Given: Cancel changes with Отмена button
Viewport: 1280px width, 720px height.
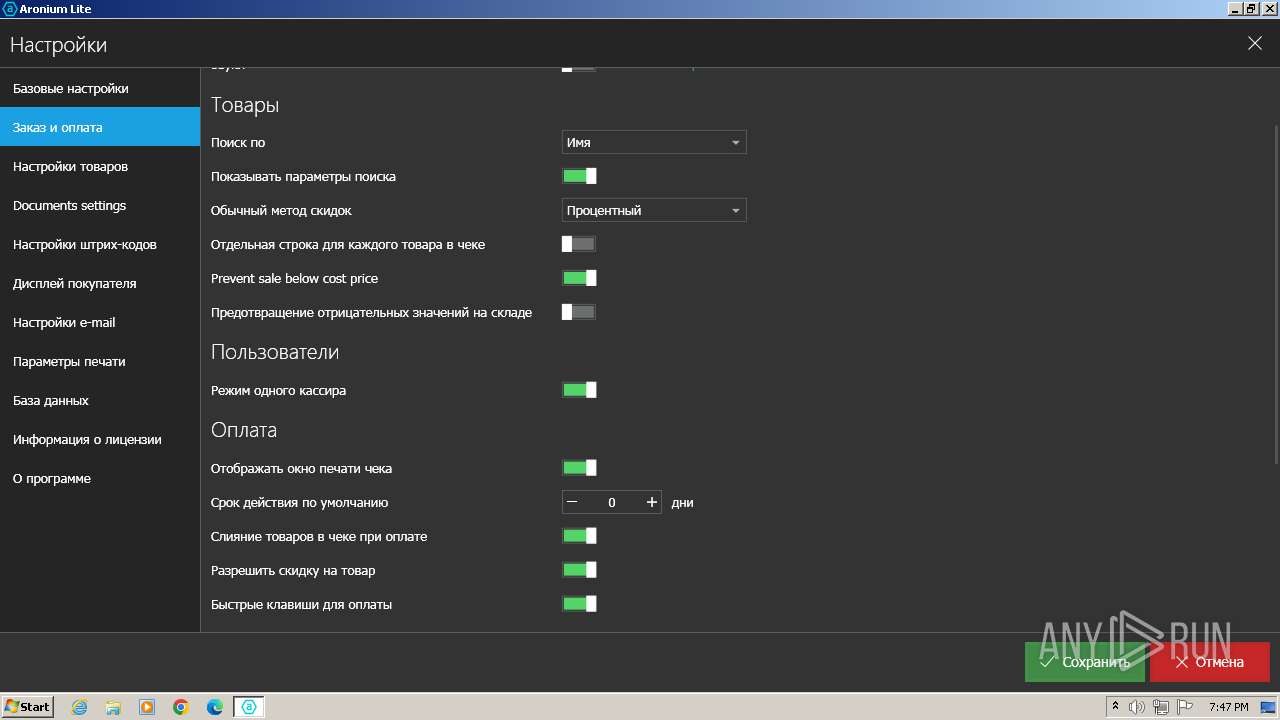Looking at the screenshot, I should point(1209,662).
